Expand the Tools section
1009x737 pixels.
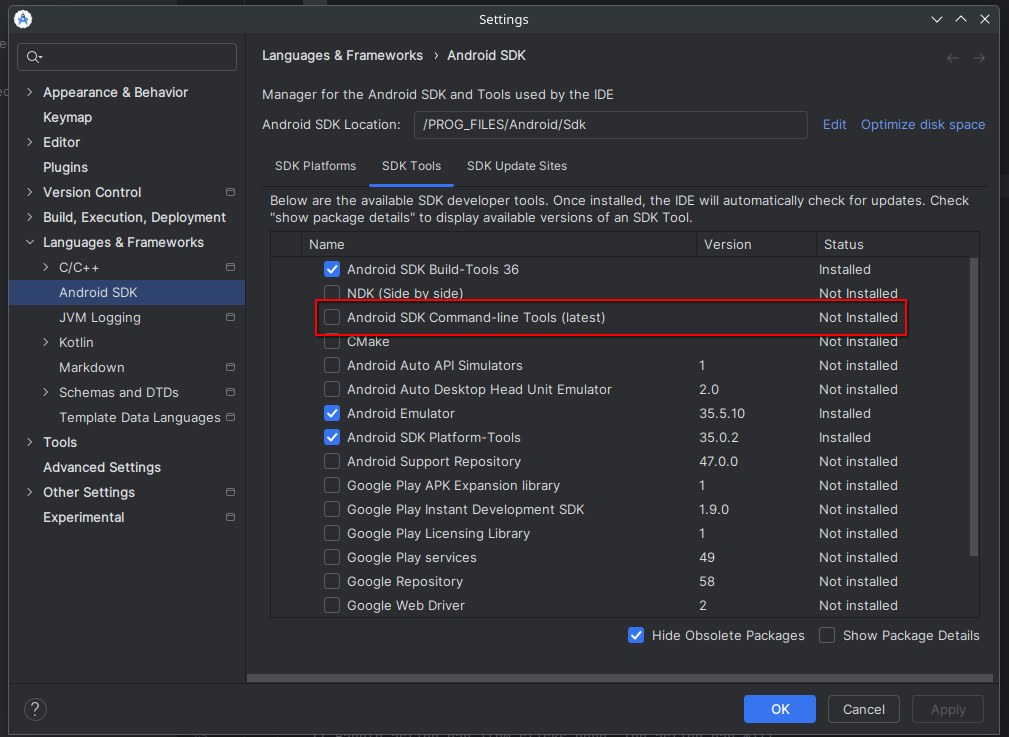coord(30,442)
